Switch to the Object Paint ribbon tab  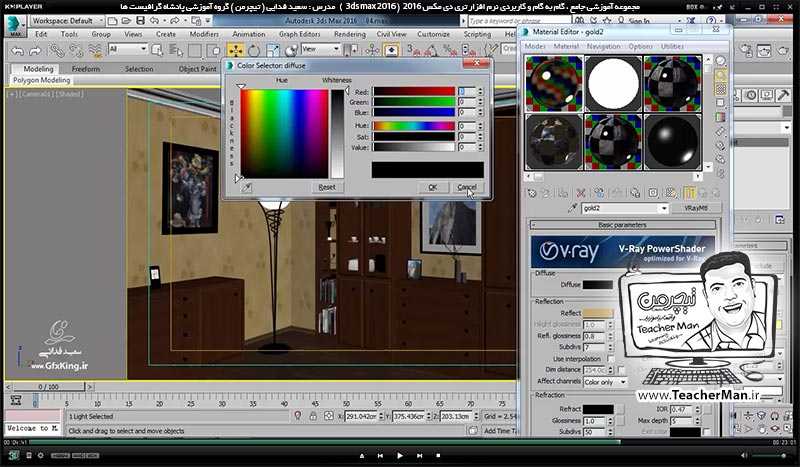(x=197, y=69)
